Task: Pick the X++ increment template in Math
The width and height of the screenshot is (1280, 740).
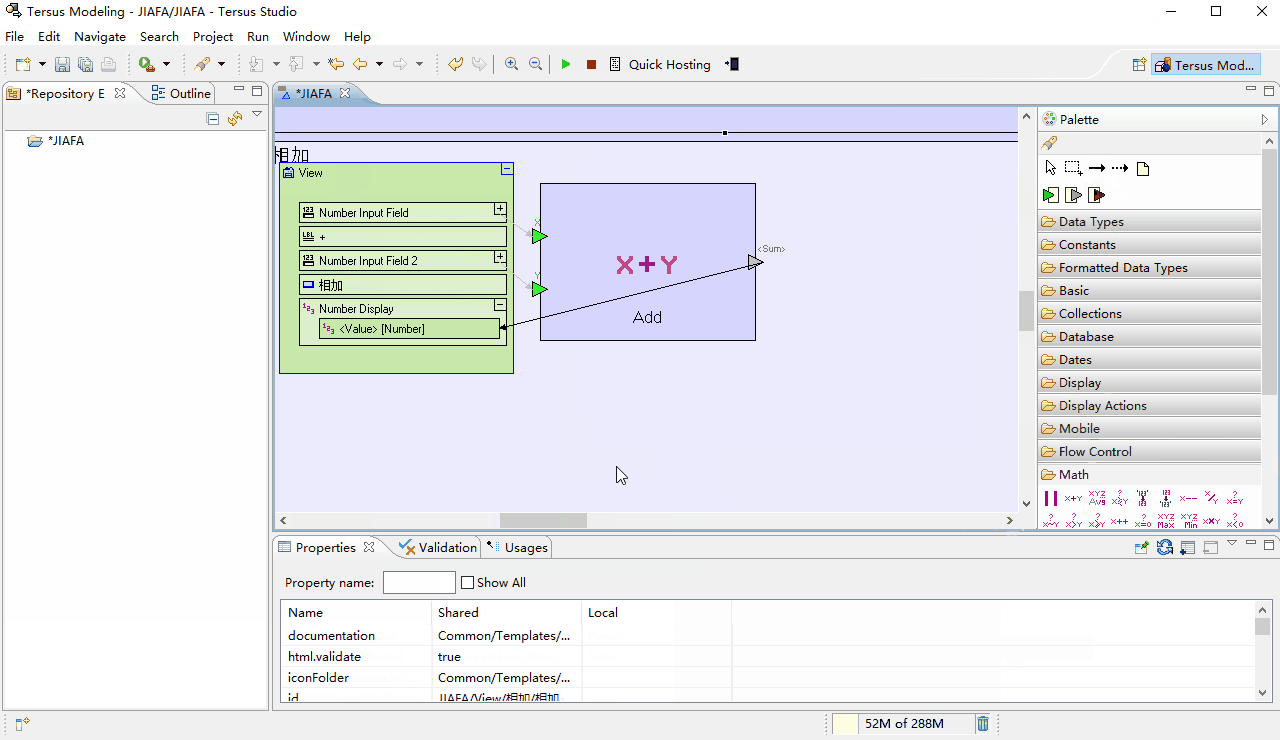Action: (1120, 521)
